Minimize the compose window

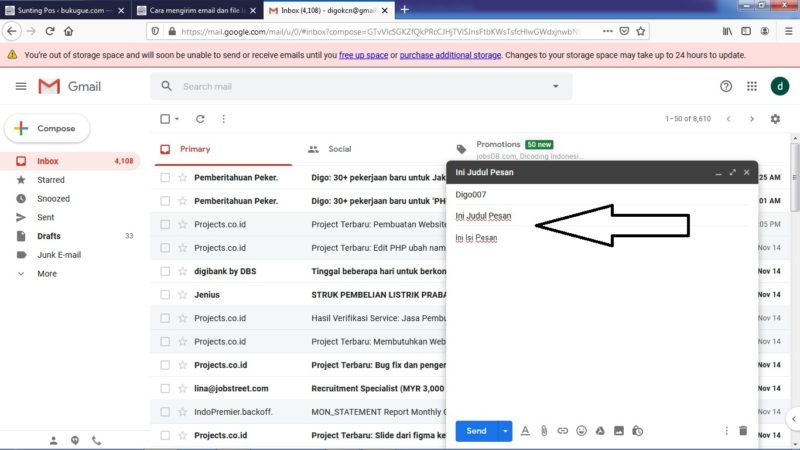(x=718, y=173)
